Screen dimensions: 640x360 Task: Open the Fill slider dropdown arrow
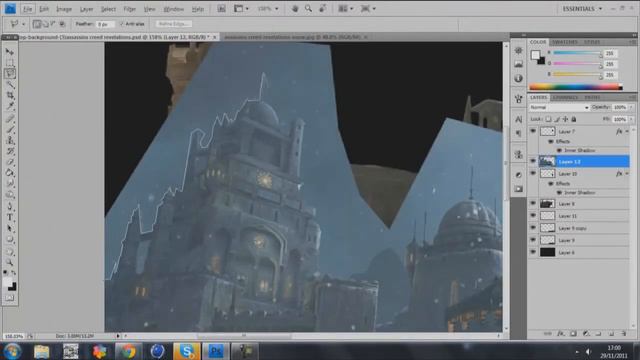(631, 119)
